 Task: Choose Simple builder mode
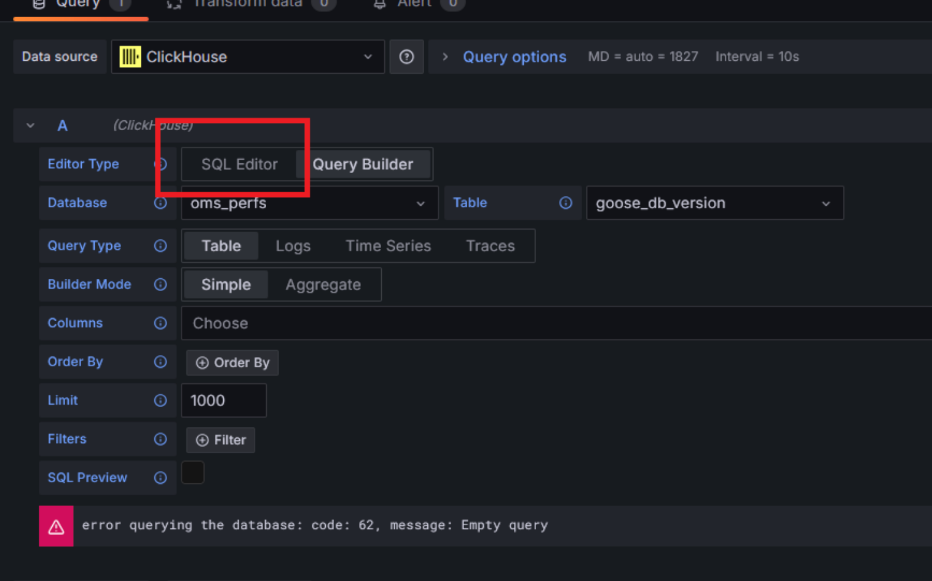(226, 284)
